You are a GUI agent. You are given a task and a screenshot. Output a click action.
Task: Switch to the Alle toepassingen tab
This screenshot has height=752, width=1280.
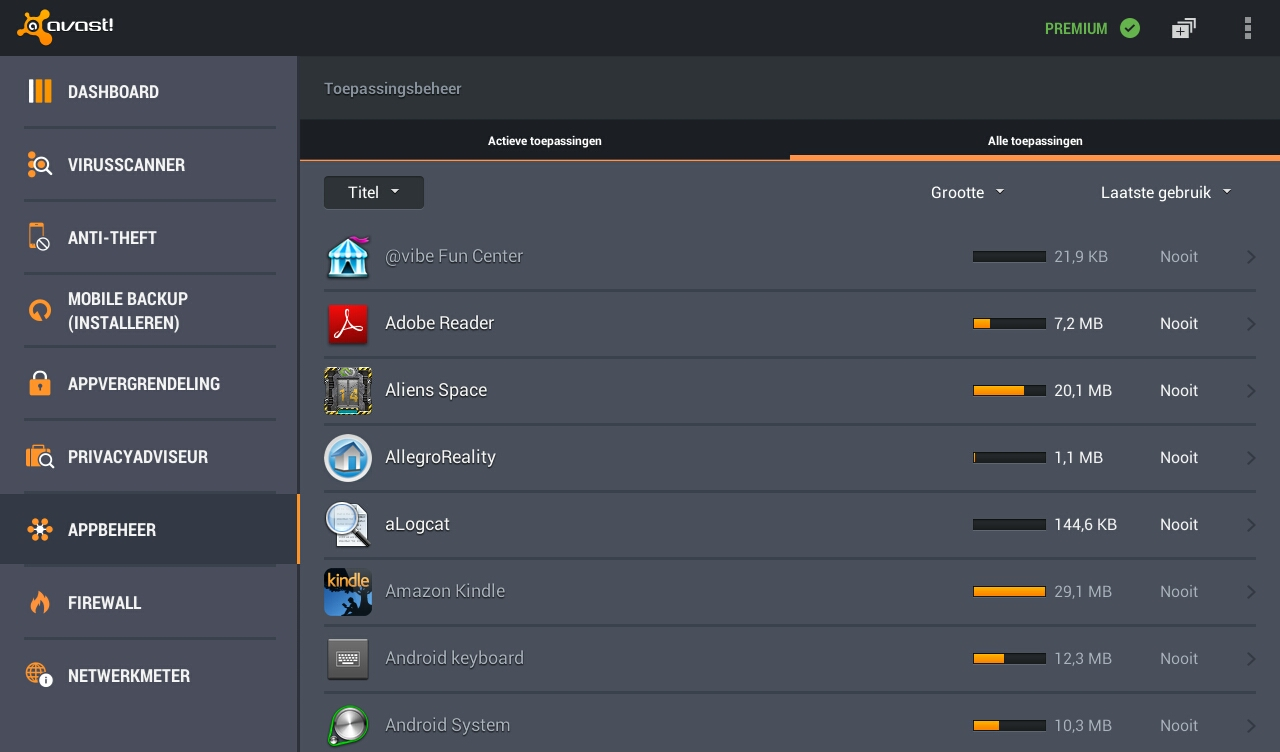1035,141
